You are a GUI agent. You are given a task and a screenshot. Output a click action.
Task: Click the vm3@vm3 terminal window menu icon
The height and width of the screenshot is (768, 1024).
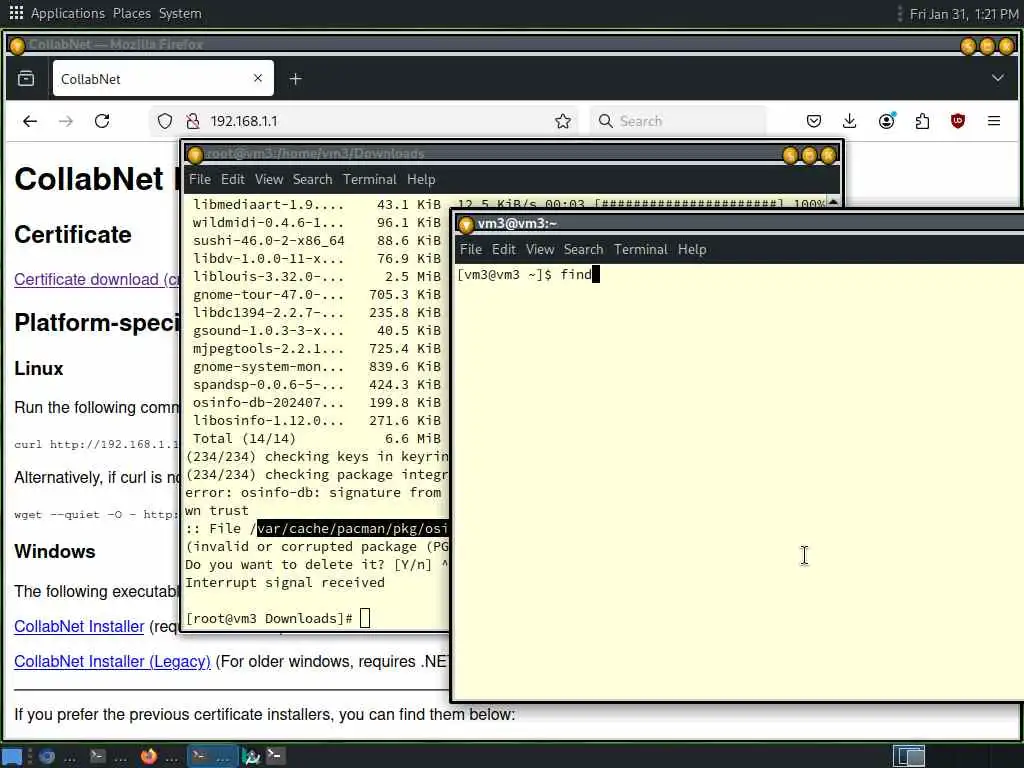click(466, 225)
